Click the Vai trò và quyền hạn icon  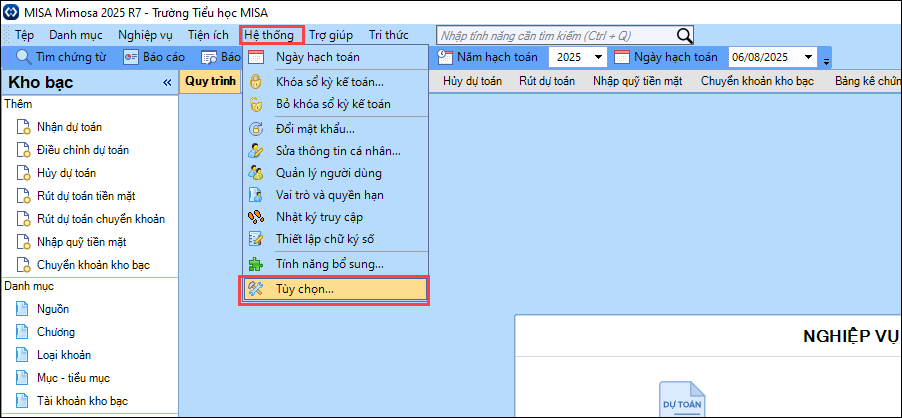255,195
